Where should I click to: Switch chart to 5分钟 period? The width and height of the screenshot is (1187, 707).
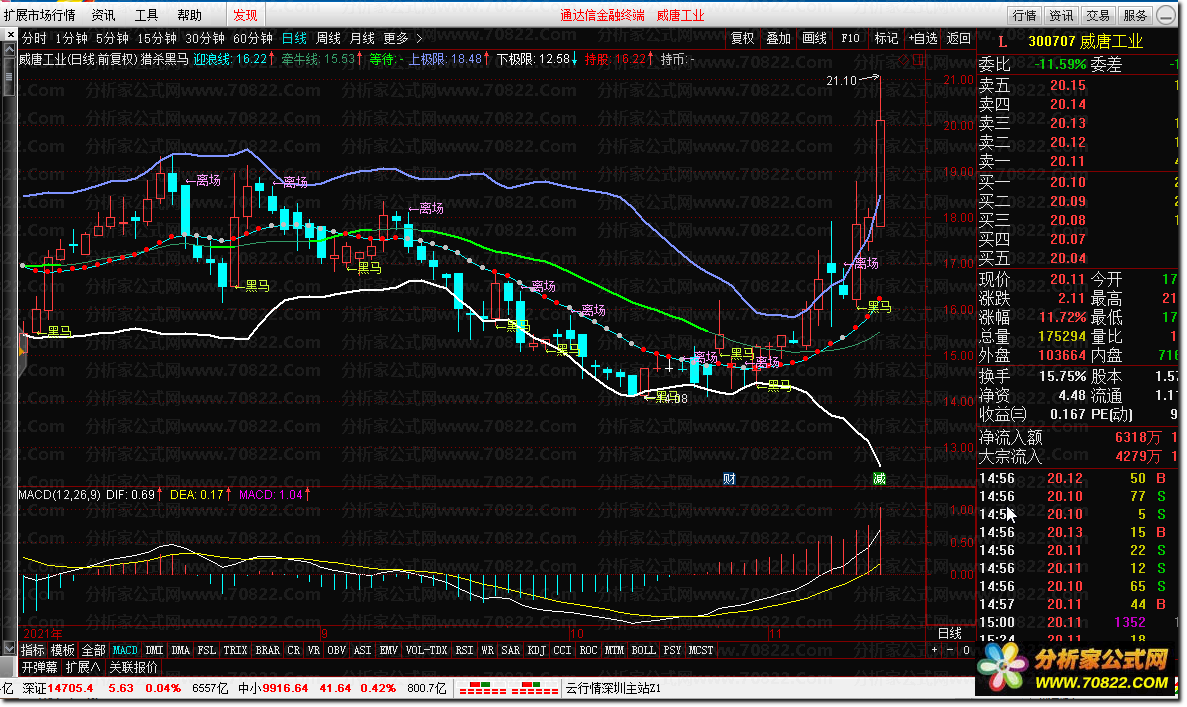[112, 38]
